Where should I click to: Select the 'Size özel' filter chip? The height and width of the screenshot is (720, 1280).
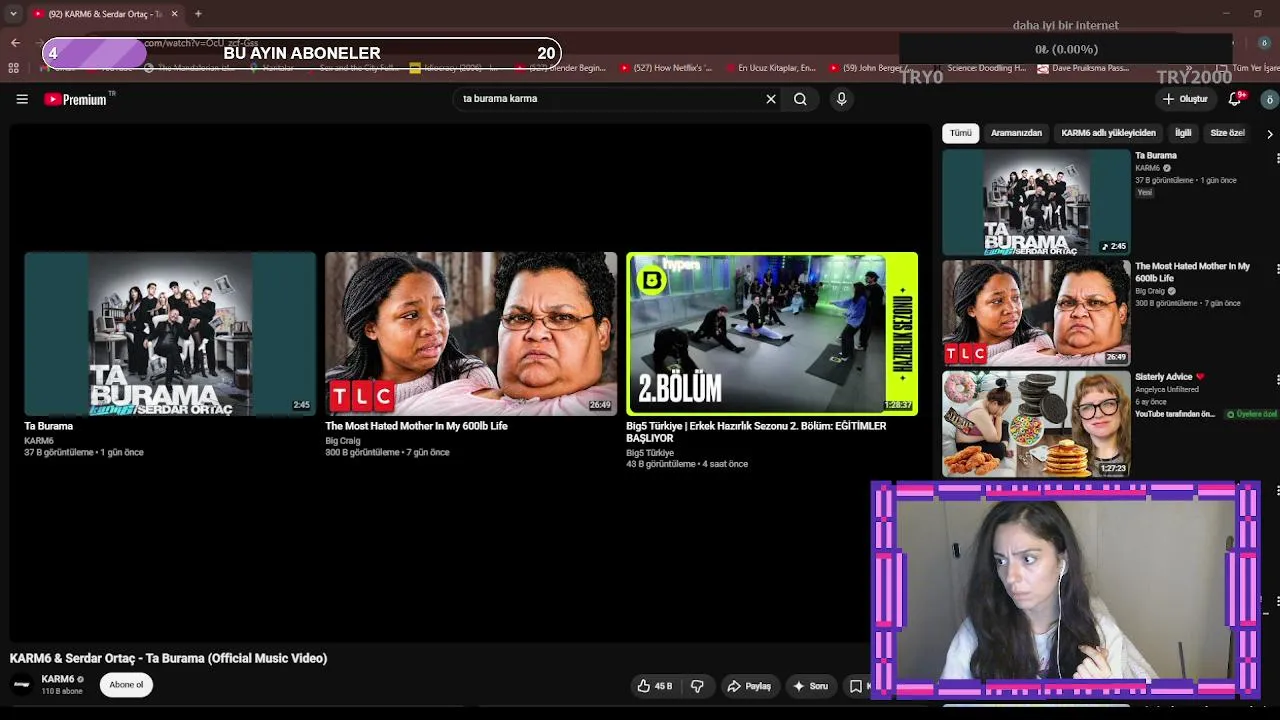point(1227,133)
